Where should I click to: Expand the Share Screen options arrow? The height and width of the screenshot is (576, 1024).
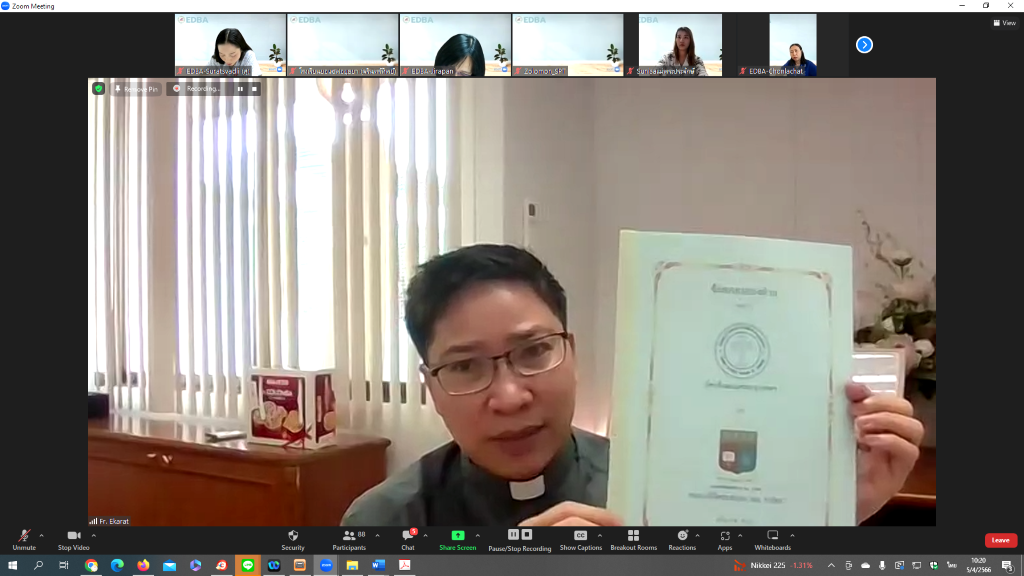click(x=477, y=536)
